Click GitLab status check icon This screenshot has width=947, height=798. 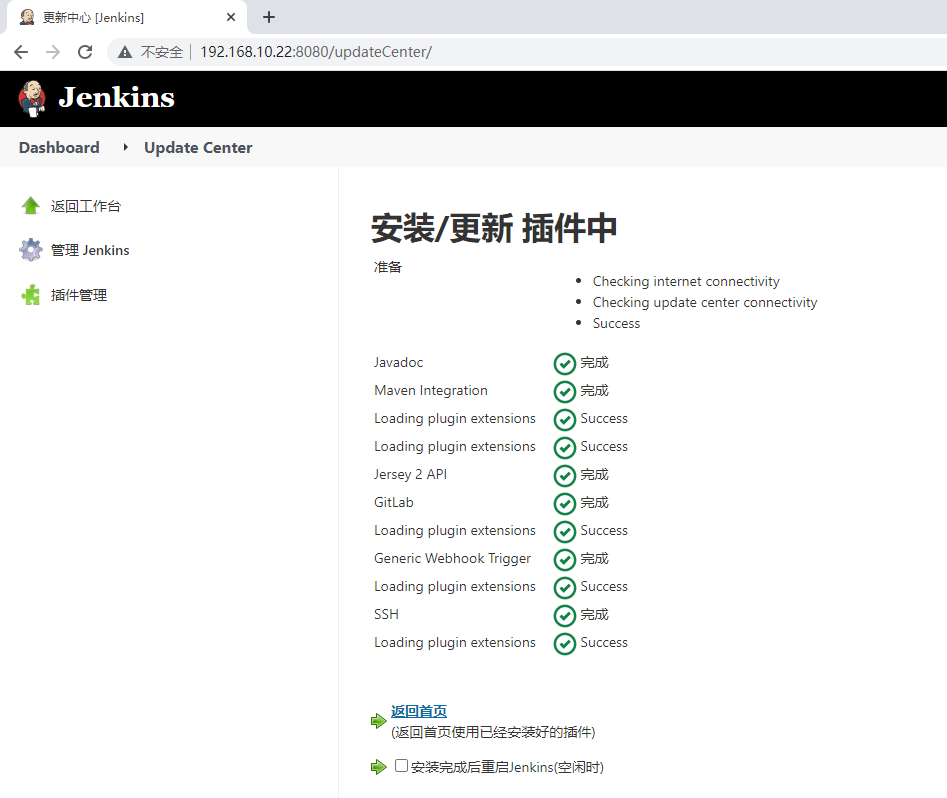(x=565, y=503)
